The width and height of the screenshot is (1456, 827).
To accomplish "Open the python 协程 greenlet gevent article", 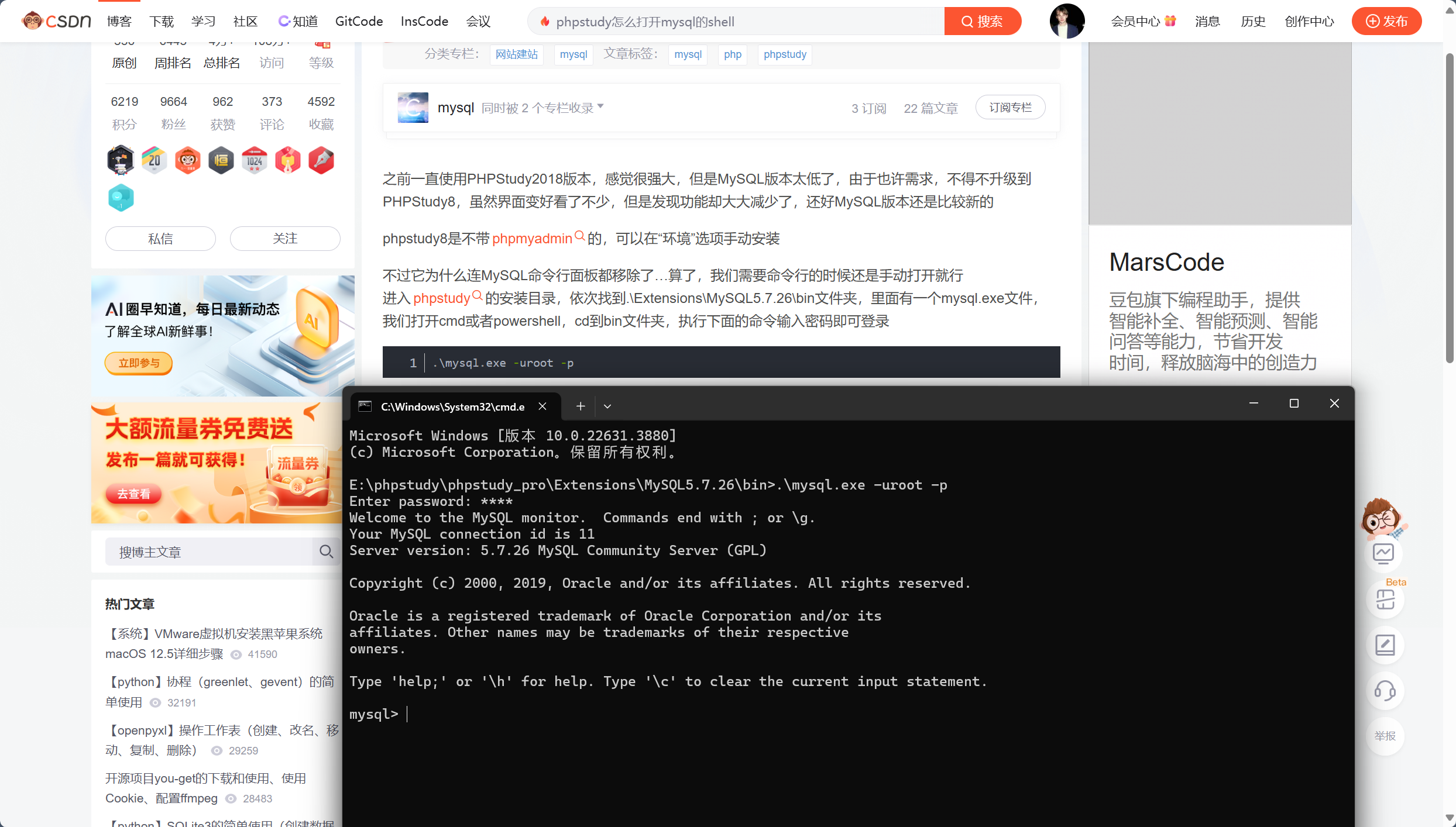I will (x=219, y=692).
